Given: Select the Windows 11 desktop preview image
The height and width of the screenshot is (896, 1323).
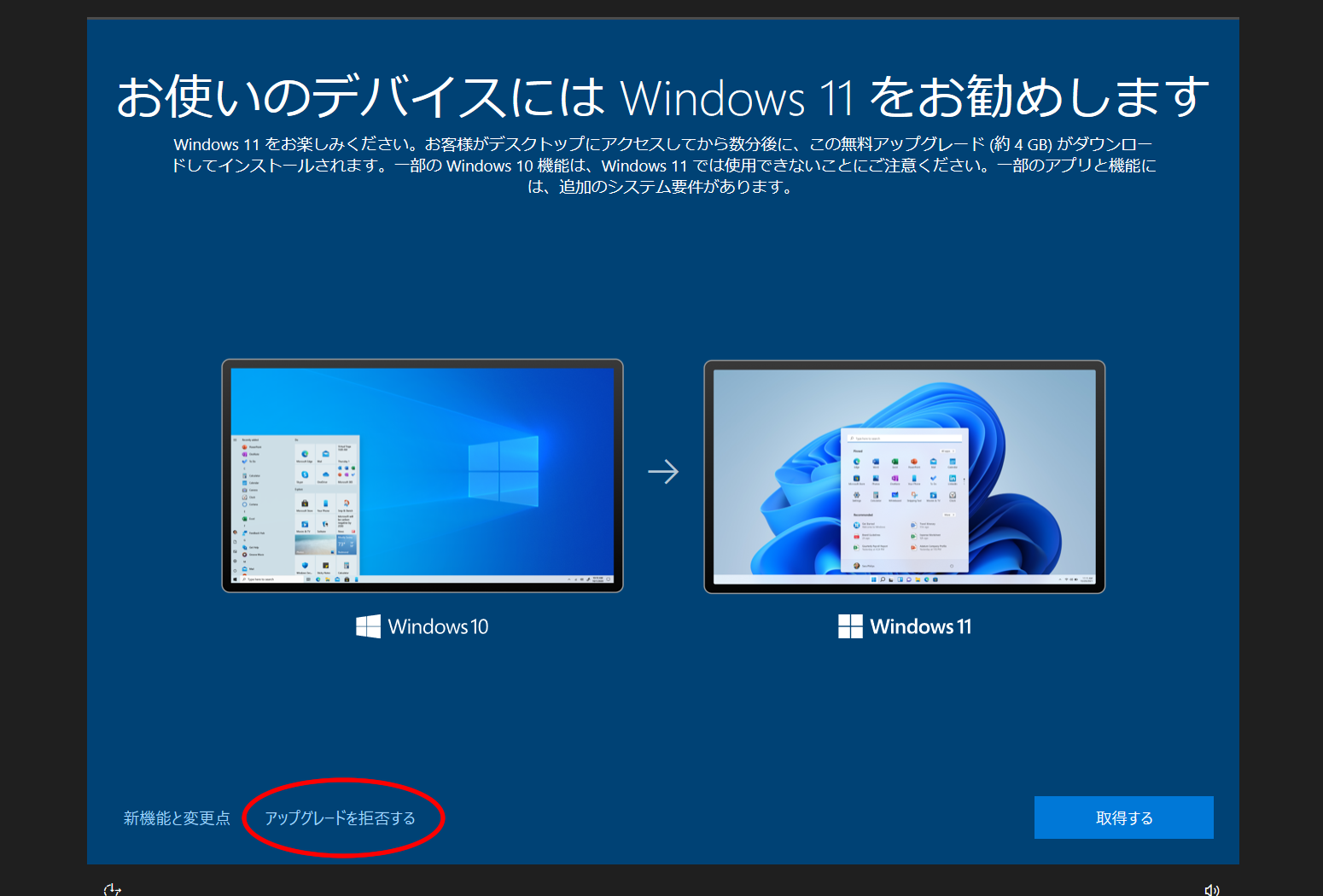Looking at the screenshot, I should point(904,476).
